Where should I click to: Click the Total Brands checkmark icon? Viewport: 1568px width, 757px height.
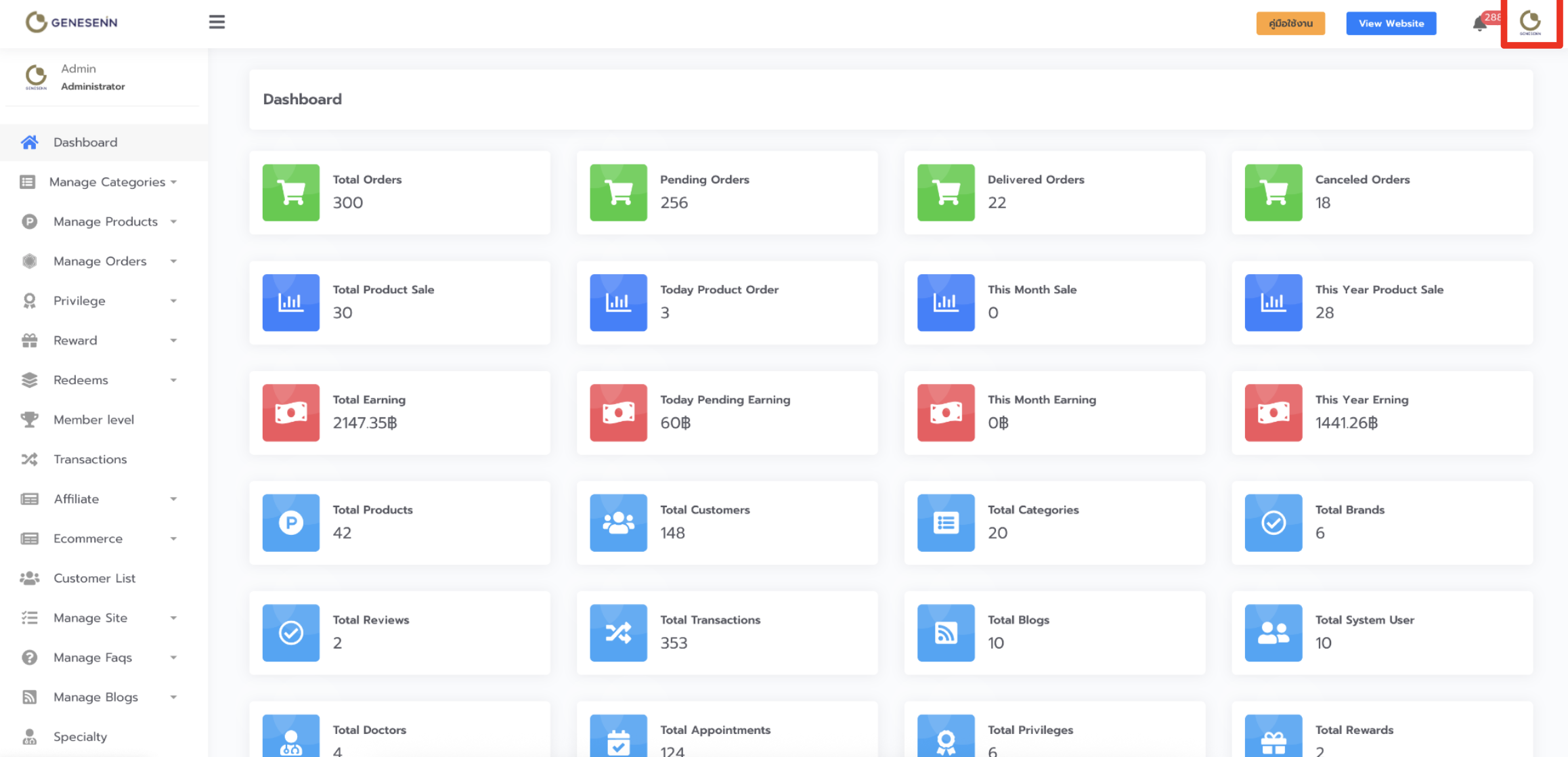[x=1273, y=523]
